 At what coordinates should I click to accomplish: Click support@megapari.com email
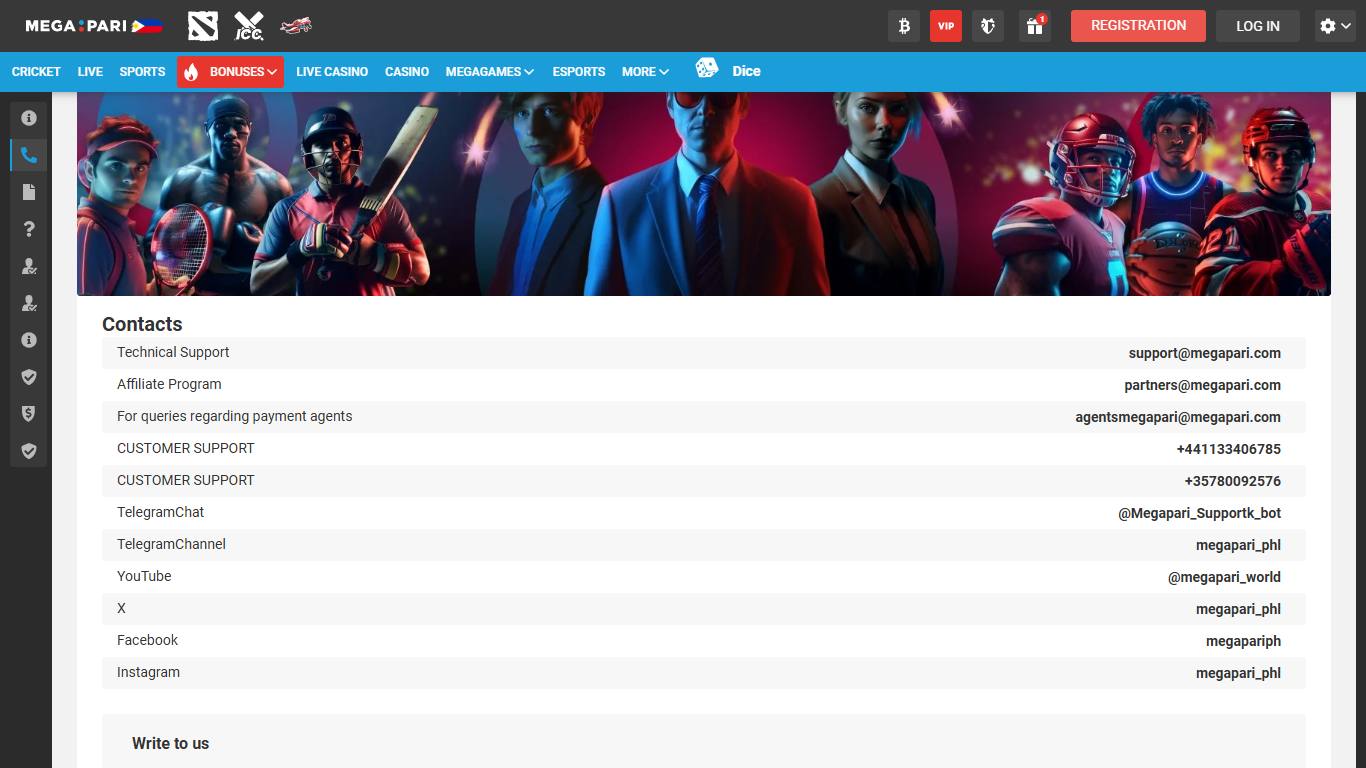coord(1204,353)
